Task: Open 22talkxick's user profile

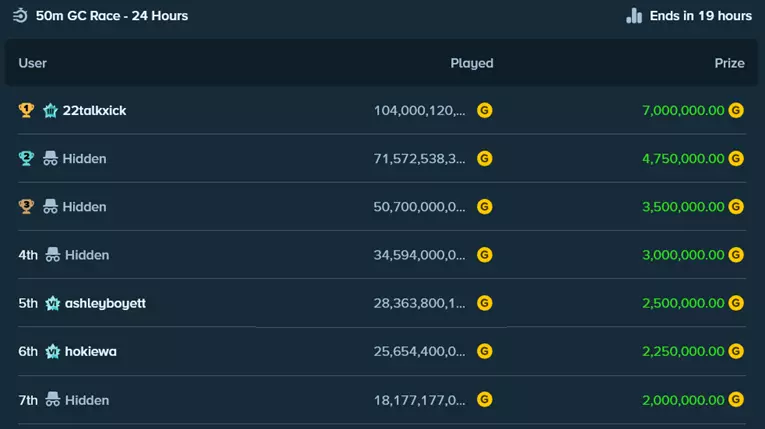Action: click(94, 111)
